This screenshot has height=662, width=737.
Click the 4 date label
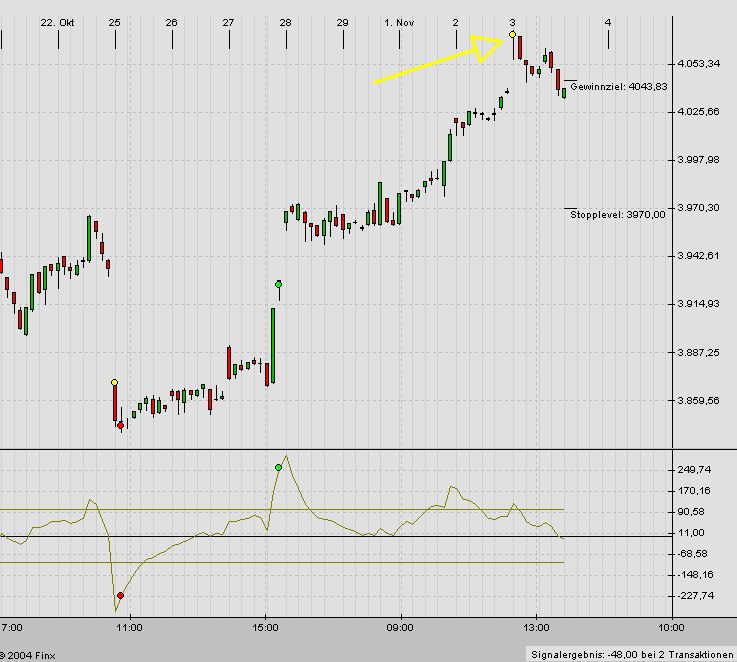tap(608, 23)
